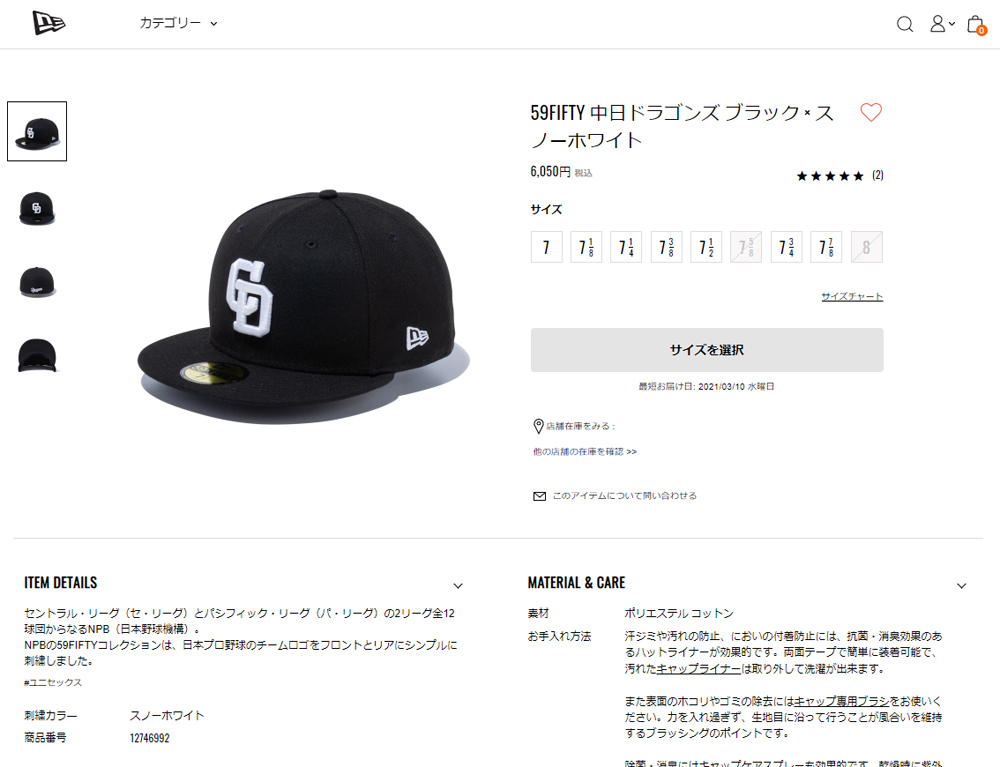This screenshot has height=767, width=1000.
Task: Click the store stock location pin icon
Action: [538, 426]
